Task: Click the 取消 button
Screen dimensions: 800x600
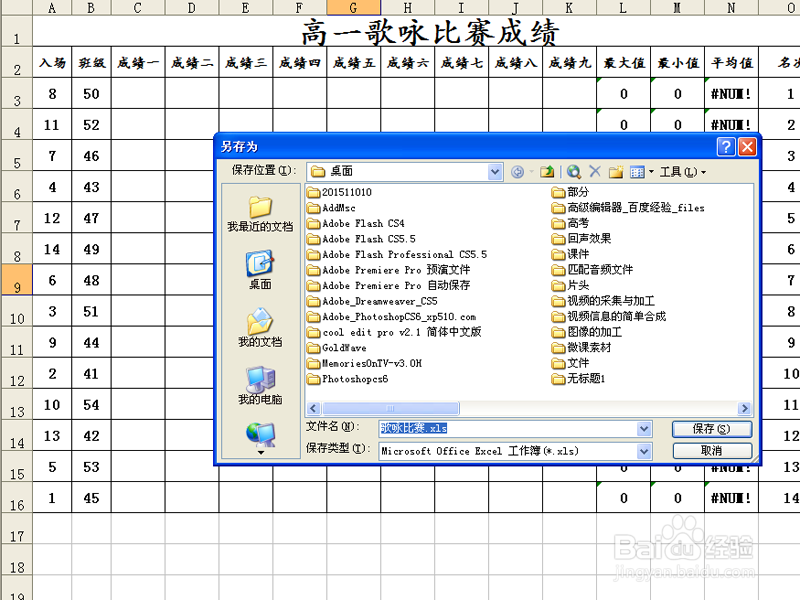Action: tap(711, 451)
